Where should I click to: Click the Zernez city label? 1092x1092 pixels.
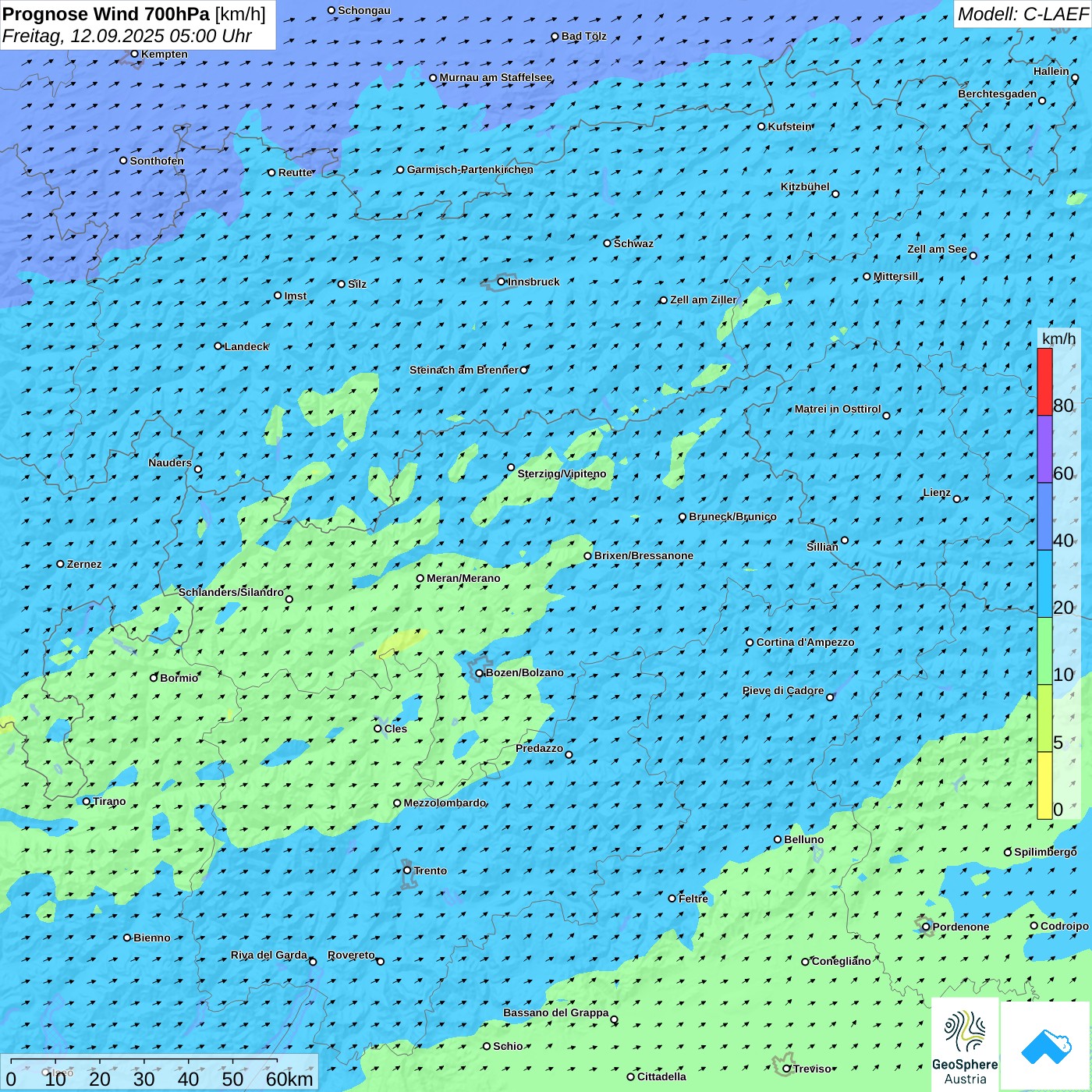pyautogui.click(x=84, y=564)
